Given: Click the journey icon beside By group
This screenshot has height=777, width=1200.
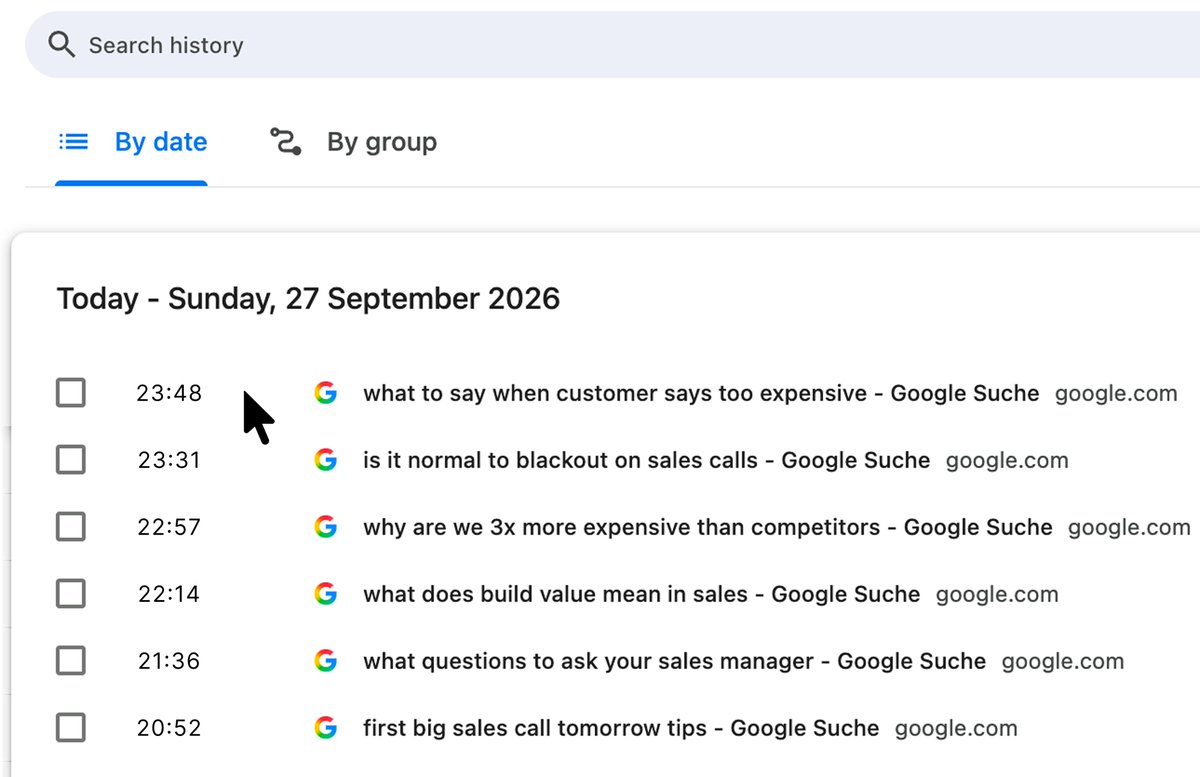Looking at the screenshot, I should click(286, 142).
